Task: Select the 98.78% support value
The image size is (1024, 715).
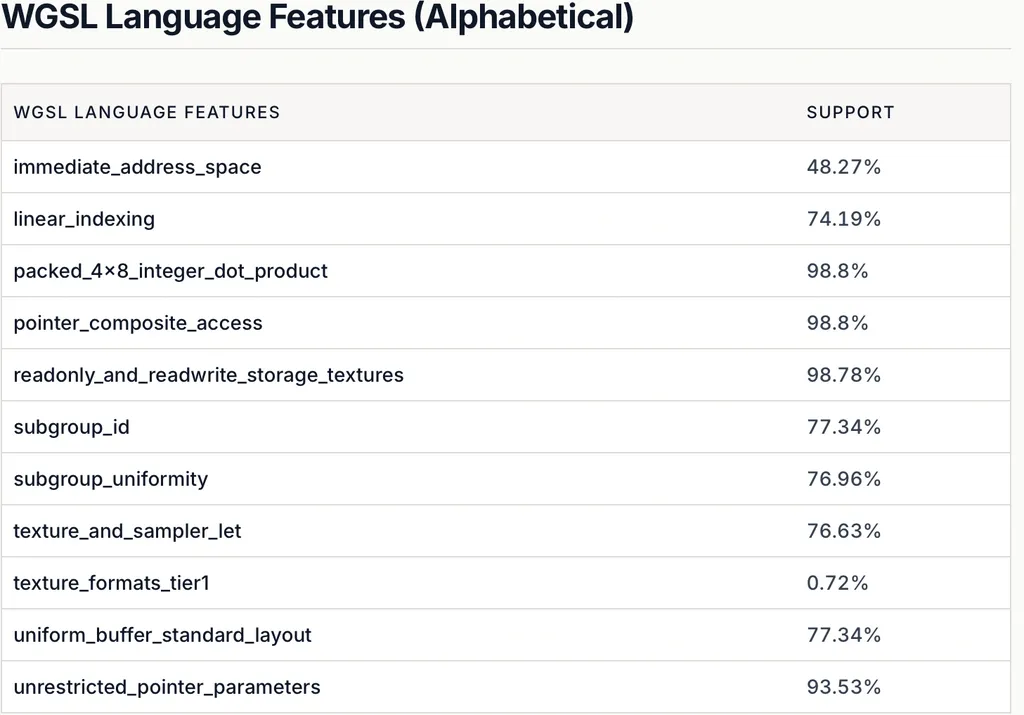Action: pyautogui.click(x=844, y=375)
